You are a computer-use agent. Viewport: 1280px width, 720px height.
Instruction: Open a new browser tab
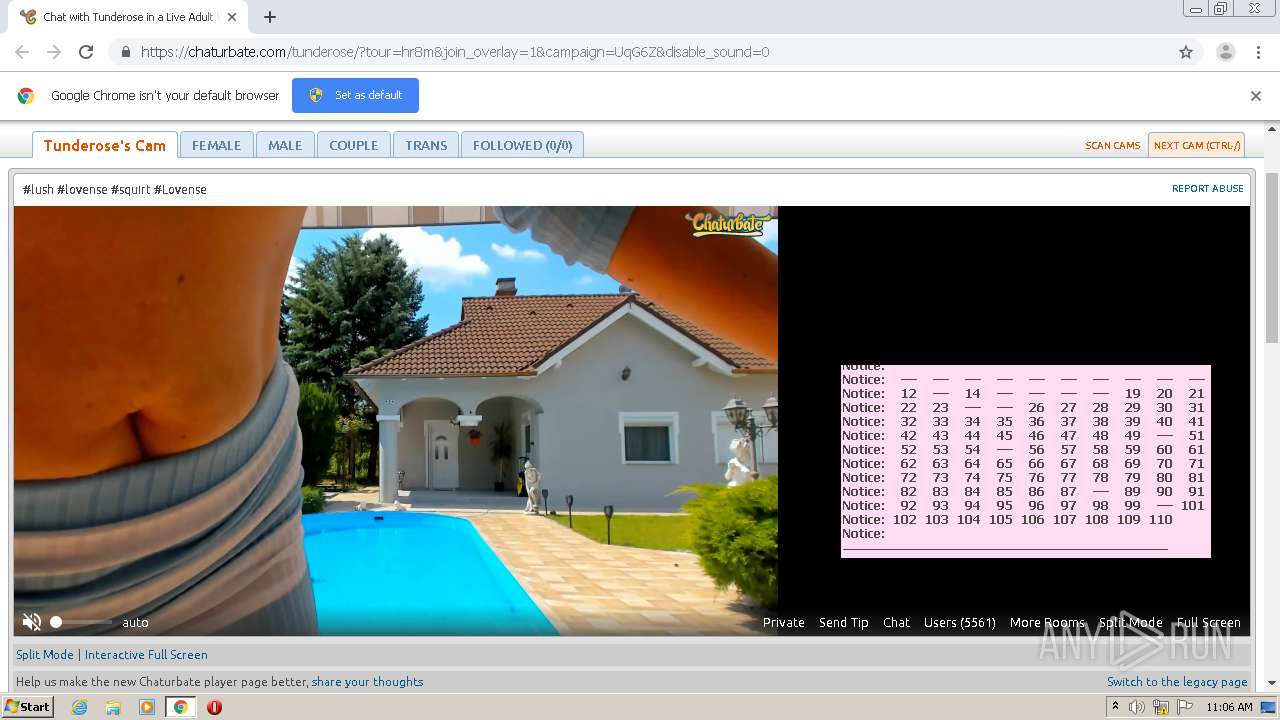coord(270,17)
